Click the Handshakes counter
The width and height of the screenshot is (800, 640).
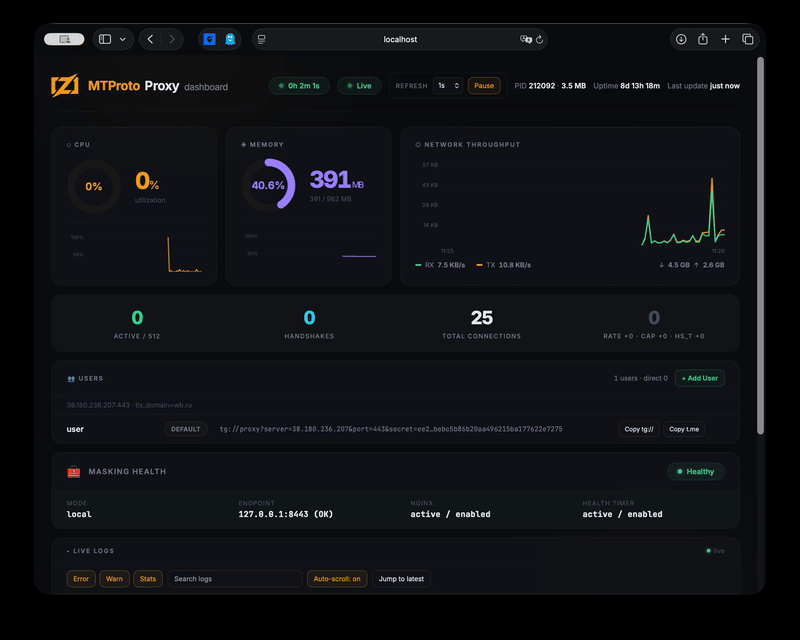[309, 324]
